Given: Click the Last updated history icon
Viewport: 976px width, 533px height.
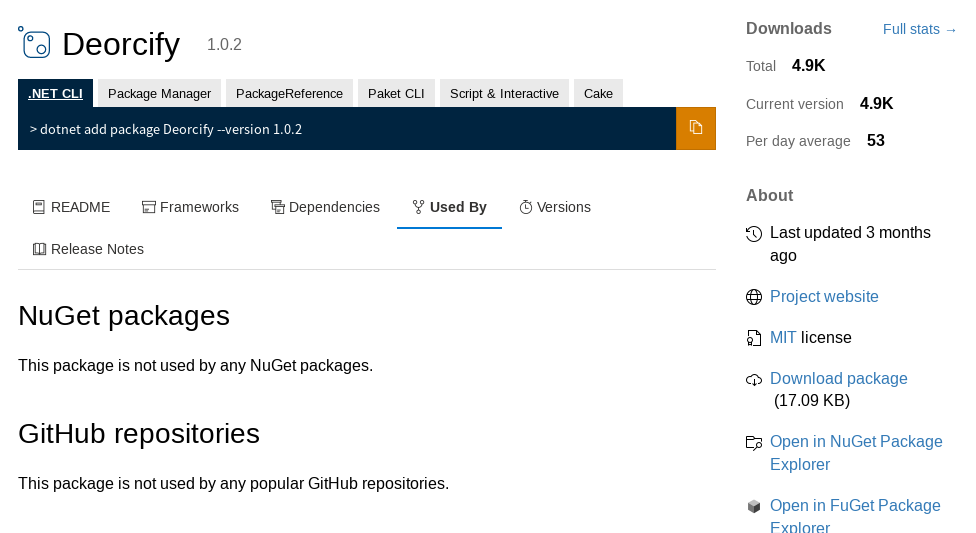Looking at the screenshot, I should click(x=754, y=234).
